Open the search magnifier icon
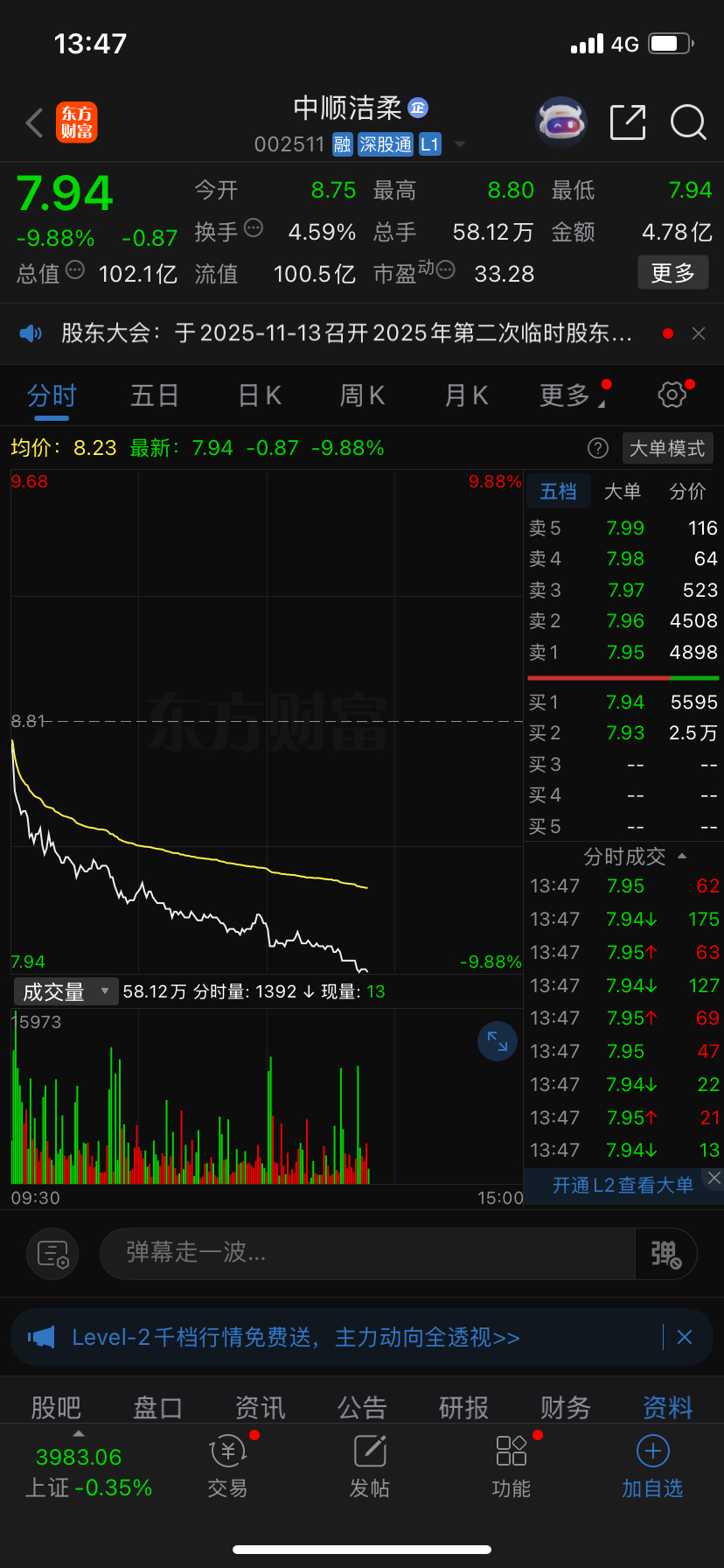The height and width of the screenshot is (1568, 724). click(x=688, y=122)
